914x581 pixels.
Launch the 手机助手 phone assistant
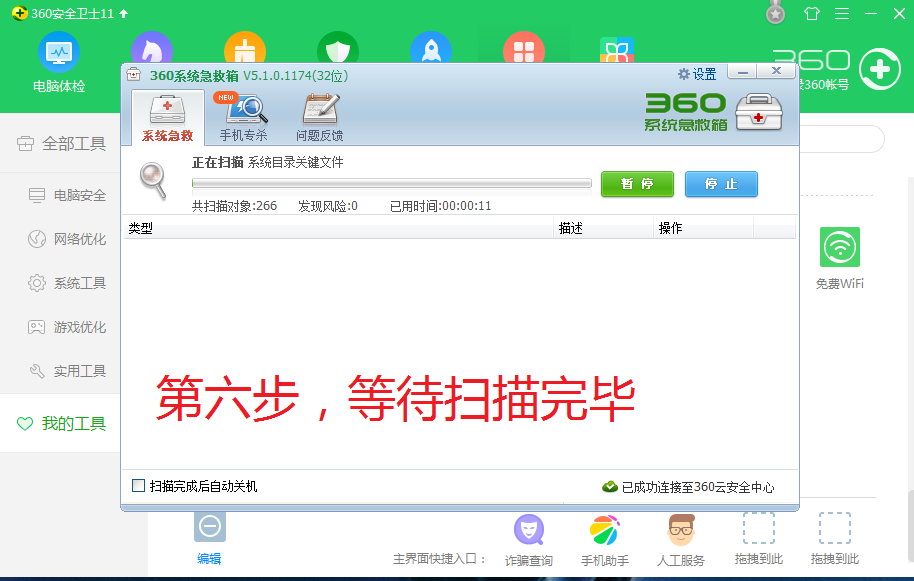(x=604, y=530)
